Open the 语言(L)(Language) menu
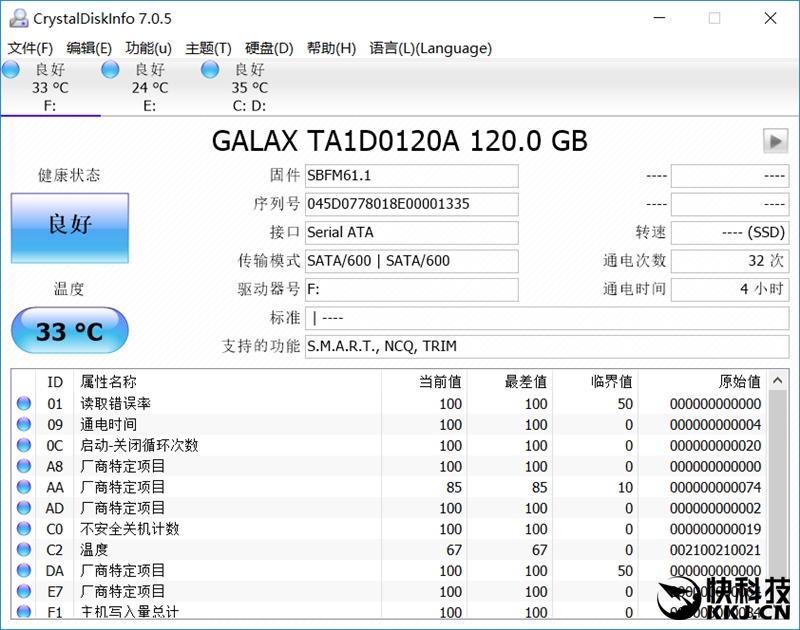The width and height of the screenshot is (800, 630). [x=431, y=48]
